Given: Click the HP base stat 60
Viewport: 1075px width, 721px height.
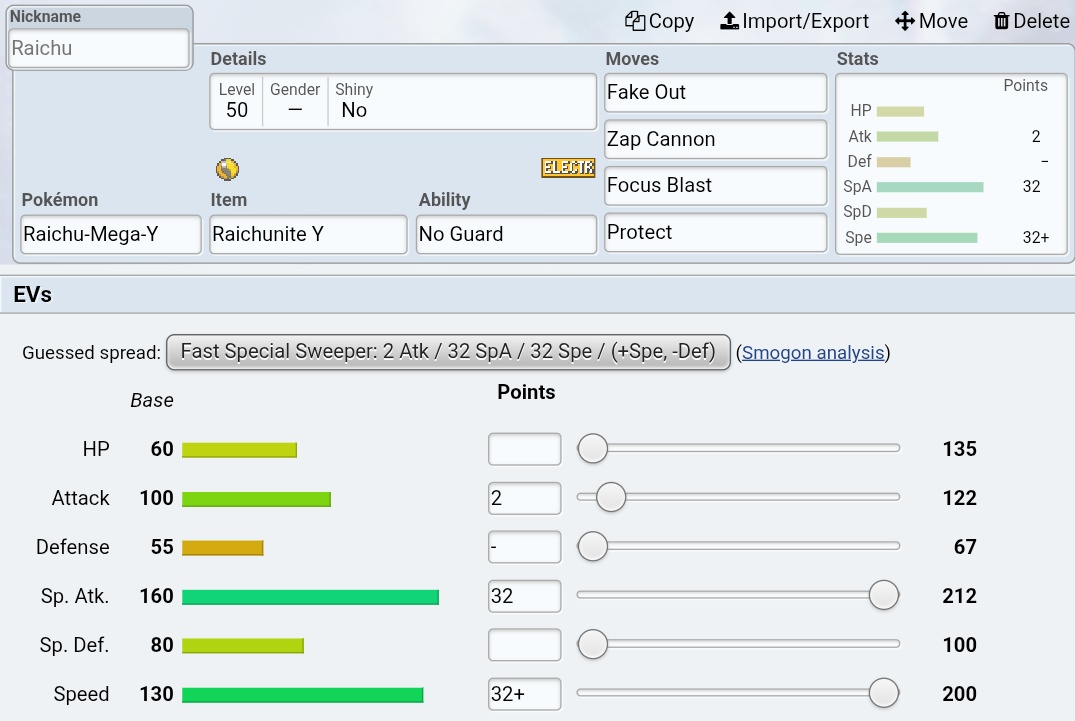Looking at the screenshot, I should pyautogui.click(x=162, y=449).
